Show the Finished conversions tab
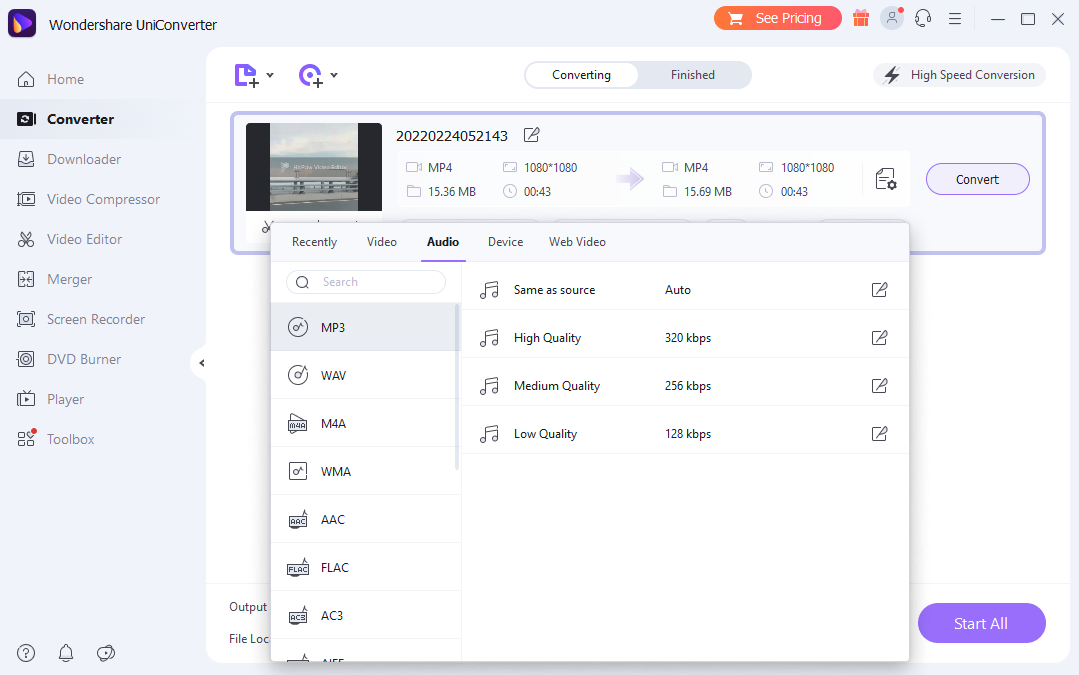Image resolution: width=1079 pixels, height=675 pixels. [693, 75]
